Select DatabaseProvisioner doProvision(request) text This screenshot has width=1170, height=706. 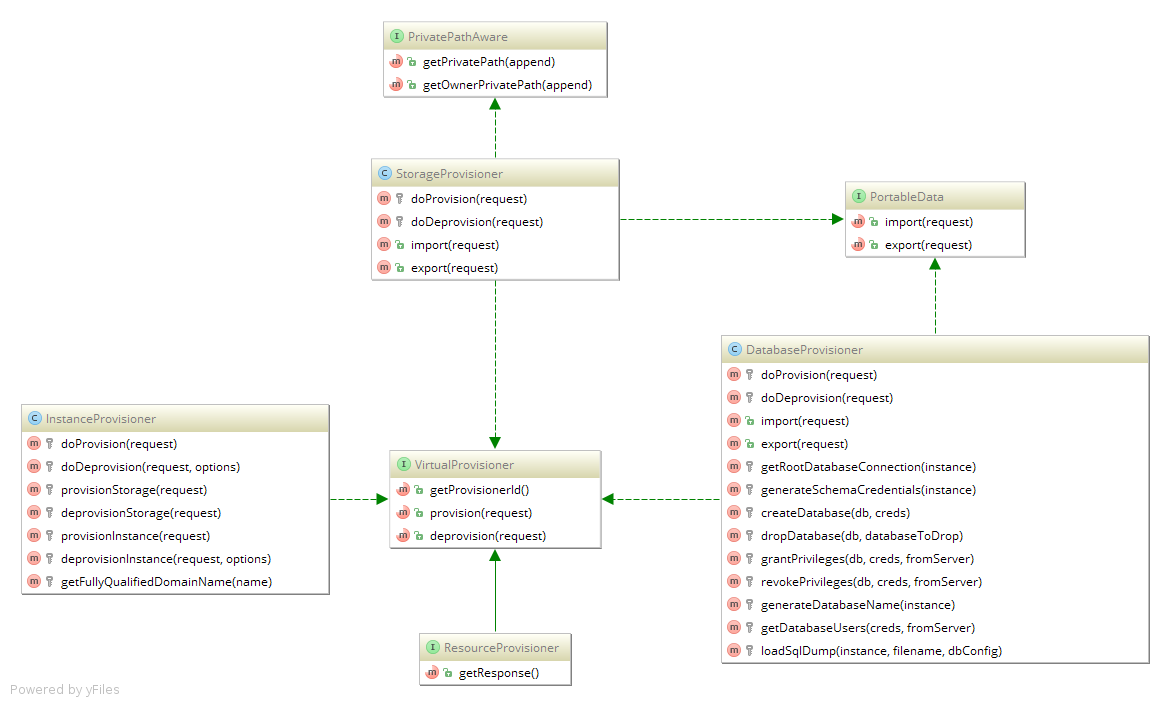819,375
